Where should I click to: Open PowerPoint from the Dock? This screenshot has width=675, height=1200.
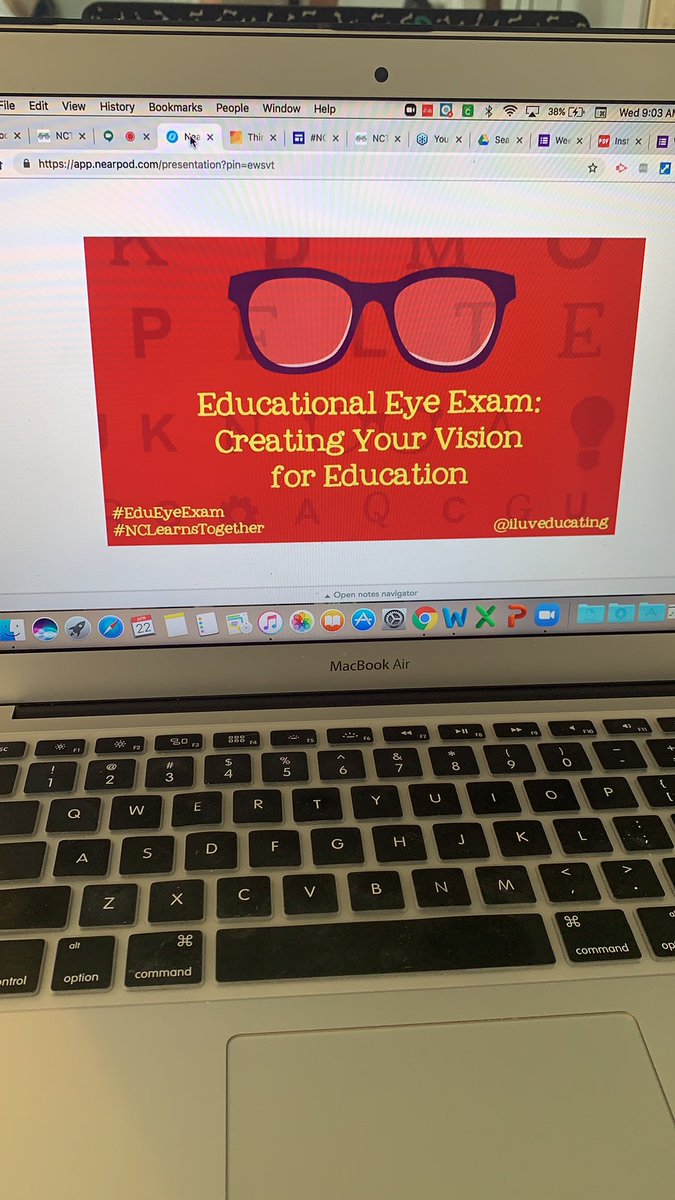pos(515,616)
